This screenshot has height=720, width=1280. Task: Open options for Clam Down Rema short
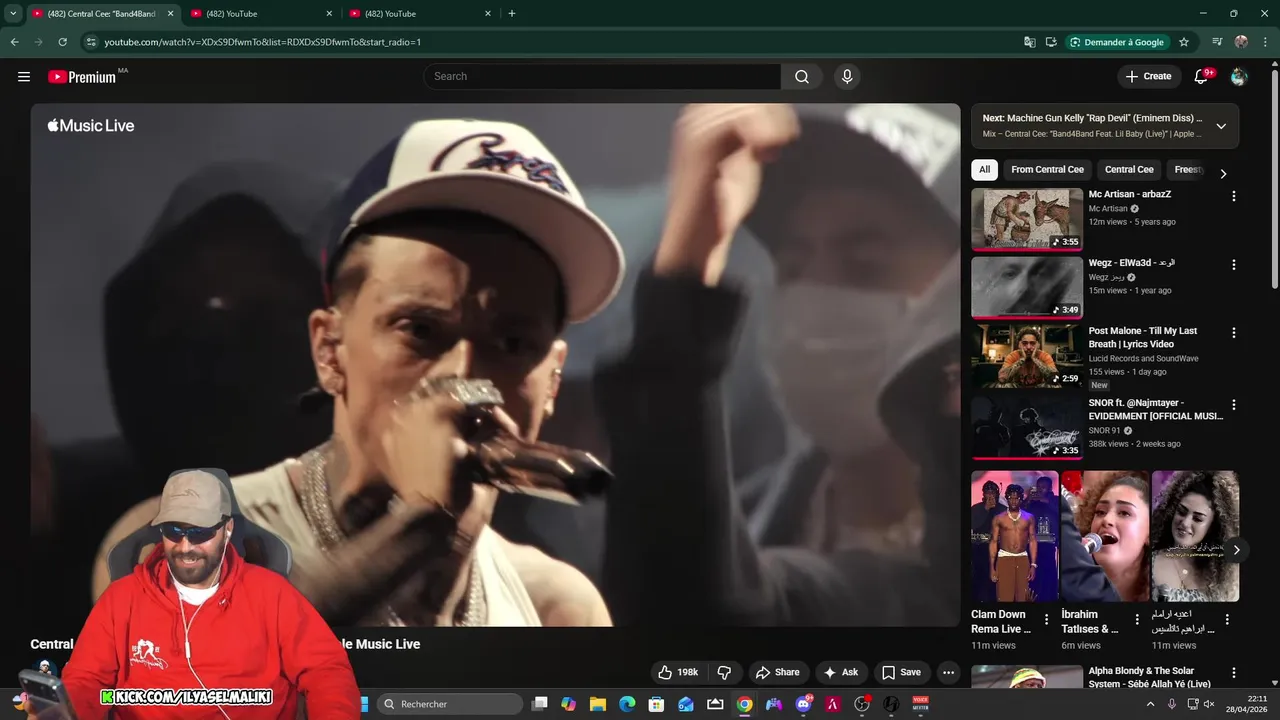coord(1047,620)
